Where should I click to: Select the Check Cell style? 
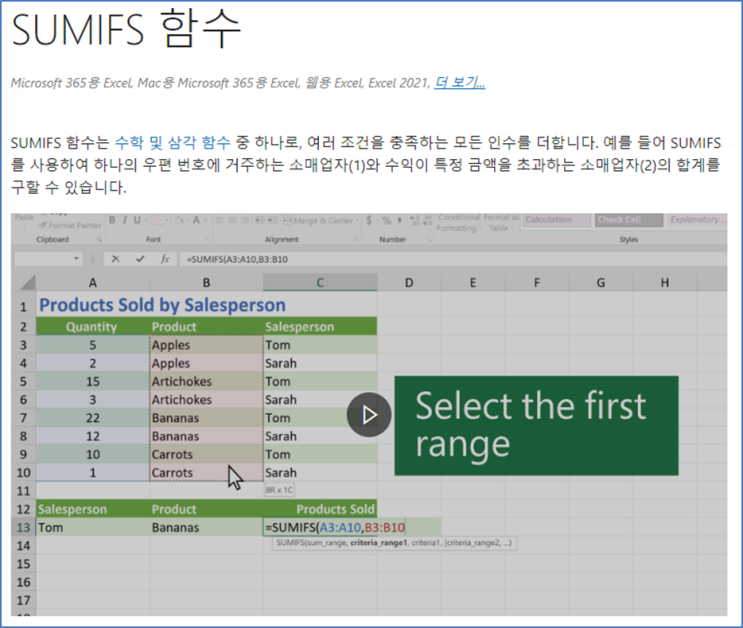coord(629,220)
